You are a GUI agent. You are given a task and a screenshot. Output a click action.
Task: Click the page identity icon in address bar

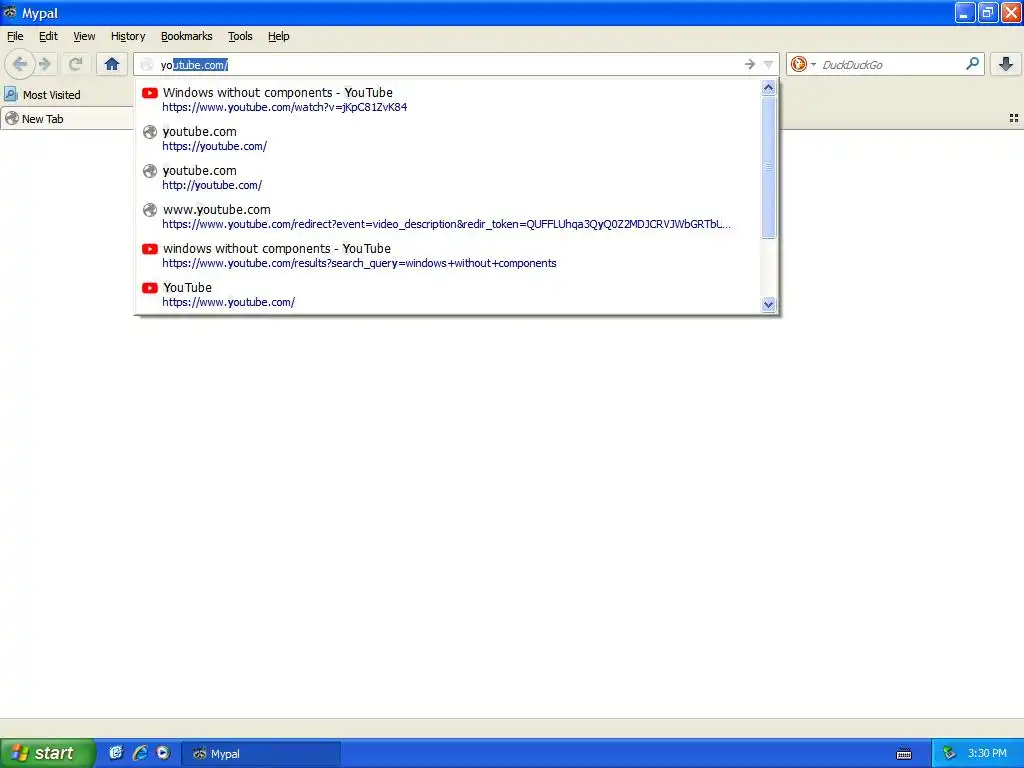[147, 65]
